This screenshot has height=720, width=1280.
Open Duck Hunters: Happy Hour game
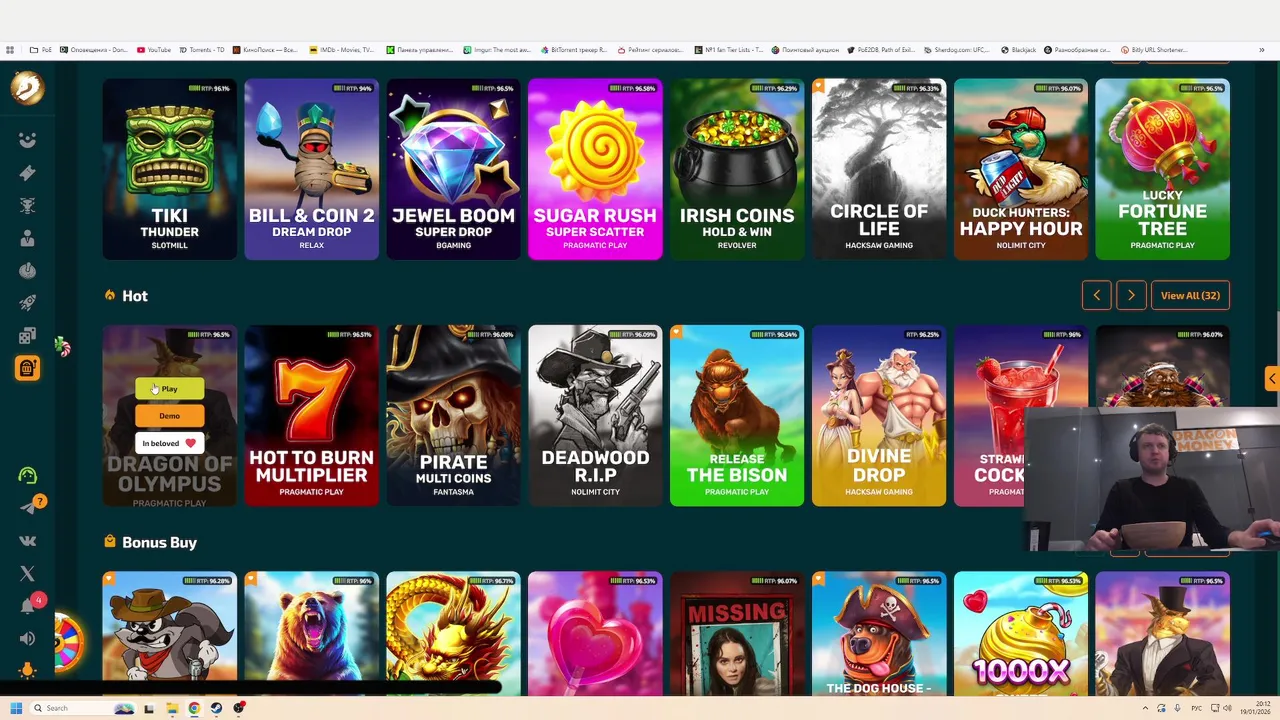tap(1021, 169)
